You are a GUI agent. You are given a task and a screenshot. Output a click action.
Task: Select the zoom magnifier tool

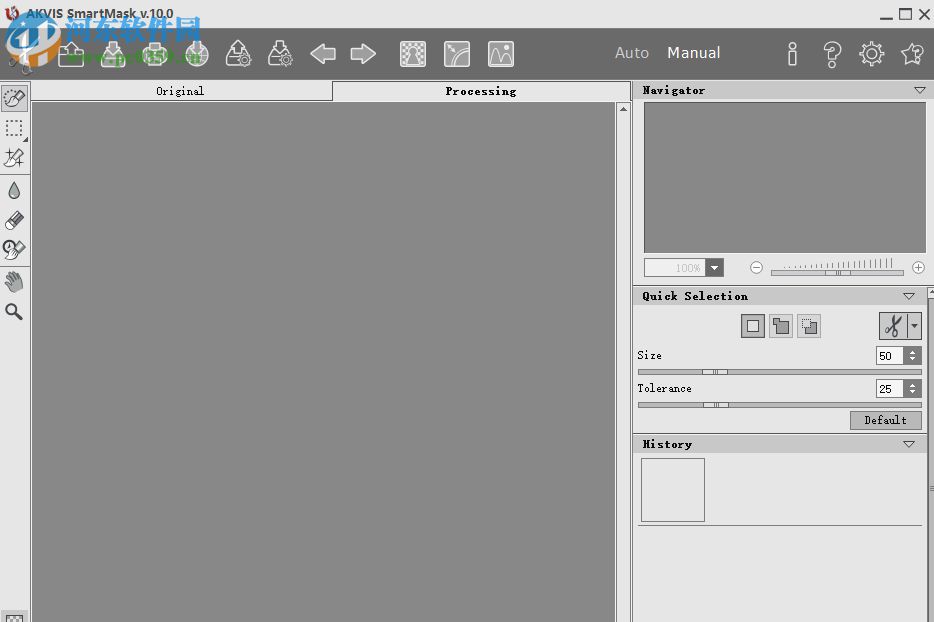pos(14,312)
